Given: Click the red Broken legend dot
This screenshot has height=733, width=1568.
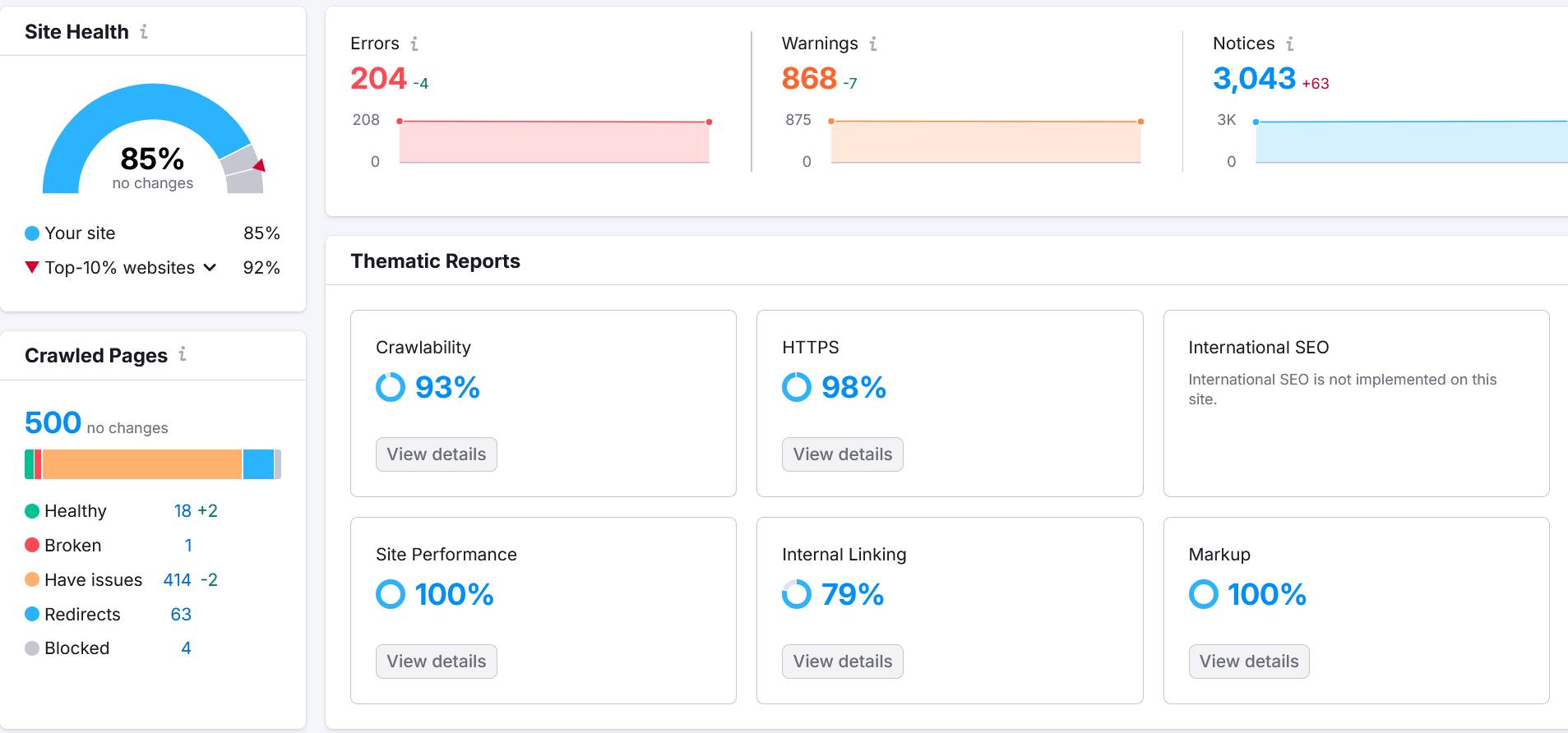Looking at the screenshot, I should (x=32, y=545).
